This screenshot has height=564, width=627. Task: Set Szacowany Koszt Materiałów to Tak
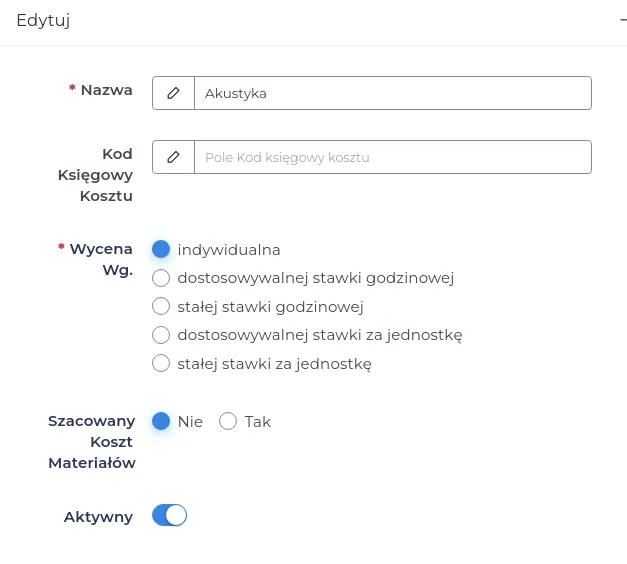(x=228, y=421)
